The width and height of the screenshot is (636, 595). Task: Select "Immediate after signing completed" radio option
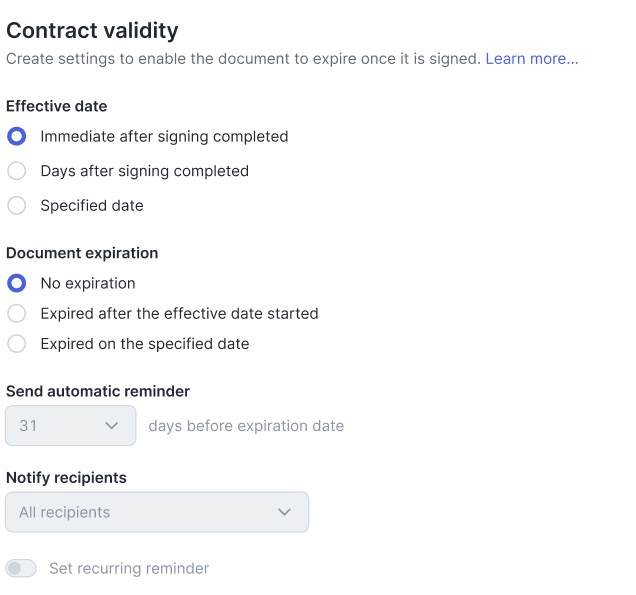click(17, 136)
